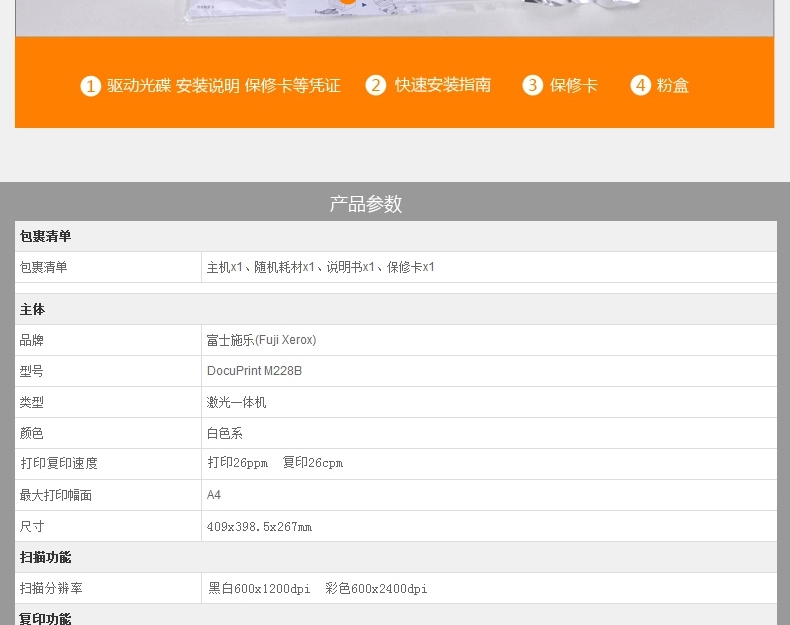Click the 保修卡 label beside number 3
The height and width of the screenshot is (625, 790).
tap(574, 86)
